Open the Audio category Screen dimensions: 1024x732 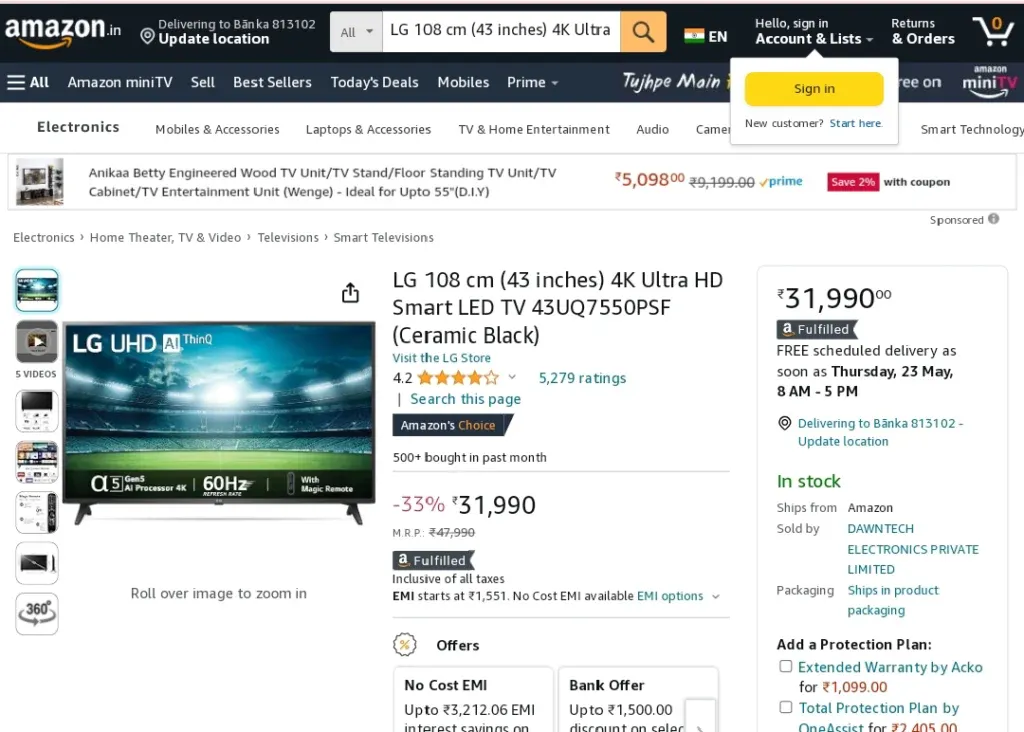pyautogui.click(x=652, y=129)
